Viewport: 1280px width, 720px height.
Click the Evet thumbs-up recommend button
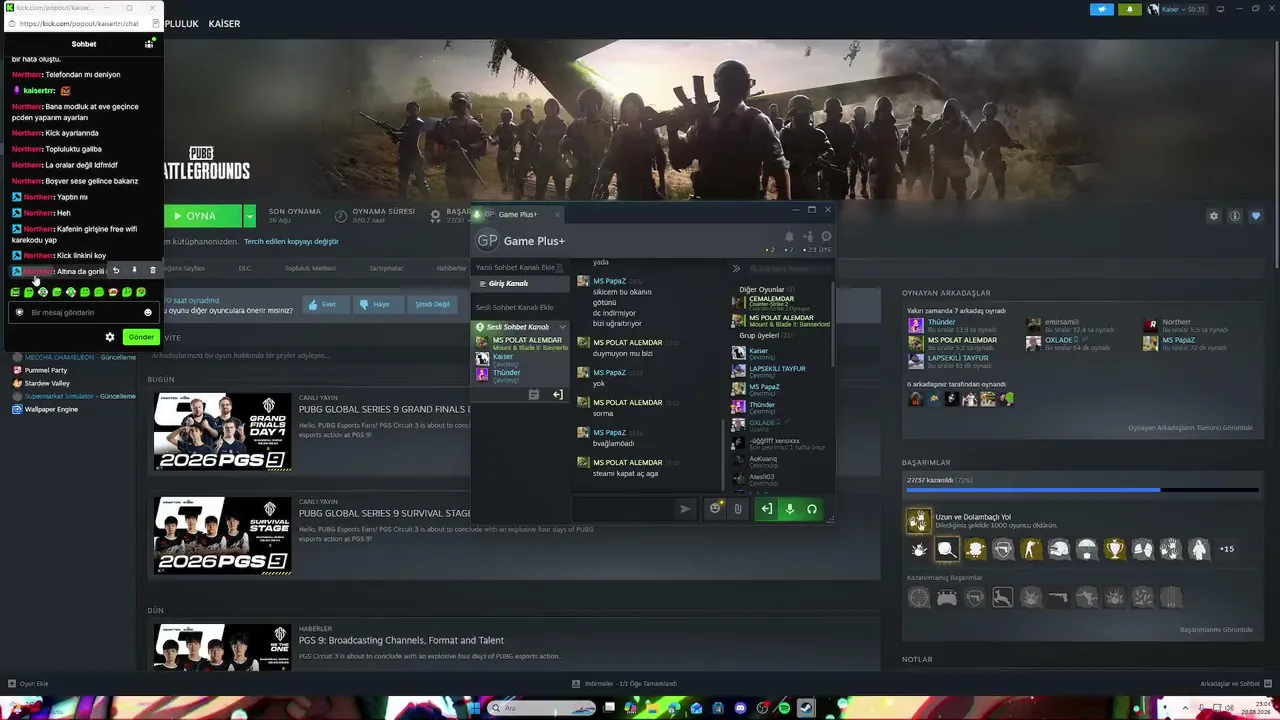click(324, 304)
